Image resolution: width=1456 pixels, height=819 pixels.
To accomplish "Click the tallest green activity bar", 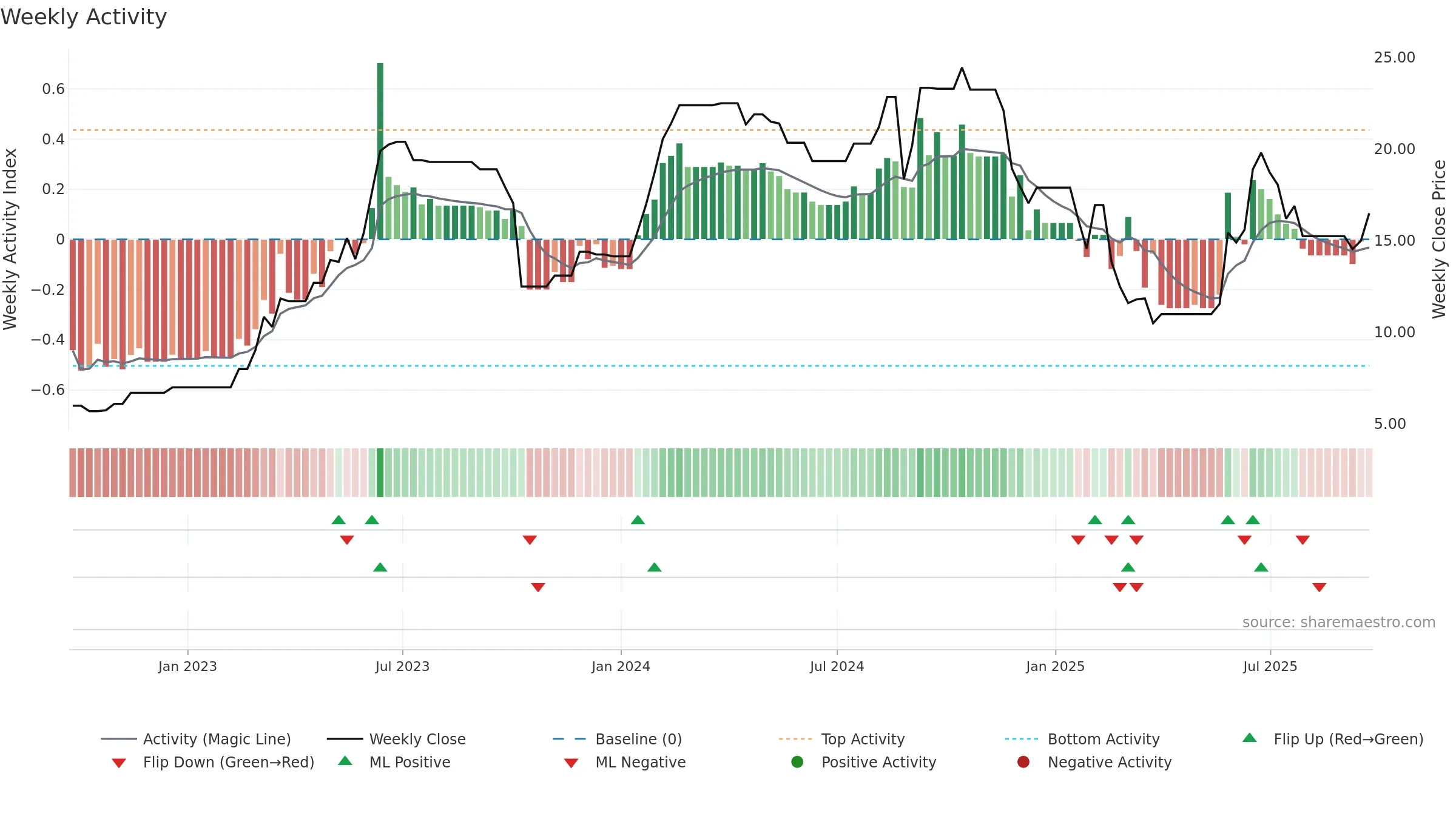I will (380, 151).
